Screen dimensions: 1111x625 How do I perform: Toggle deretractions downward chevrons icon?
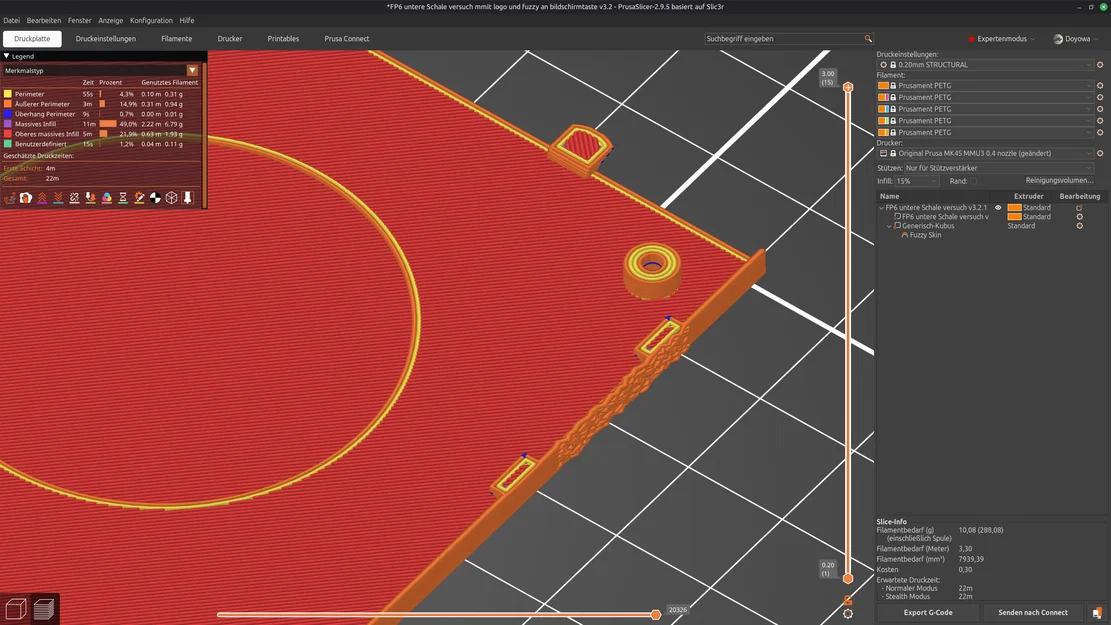point(58,198)
